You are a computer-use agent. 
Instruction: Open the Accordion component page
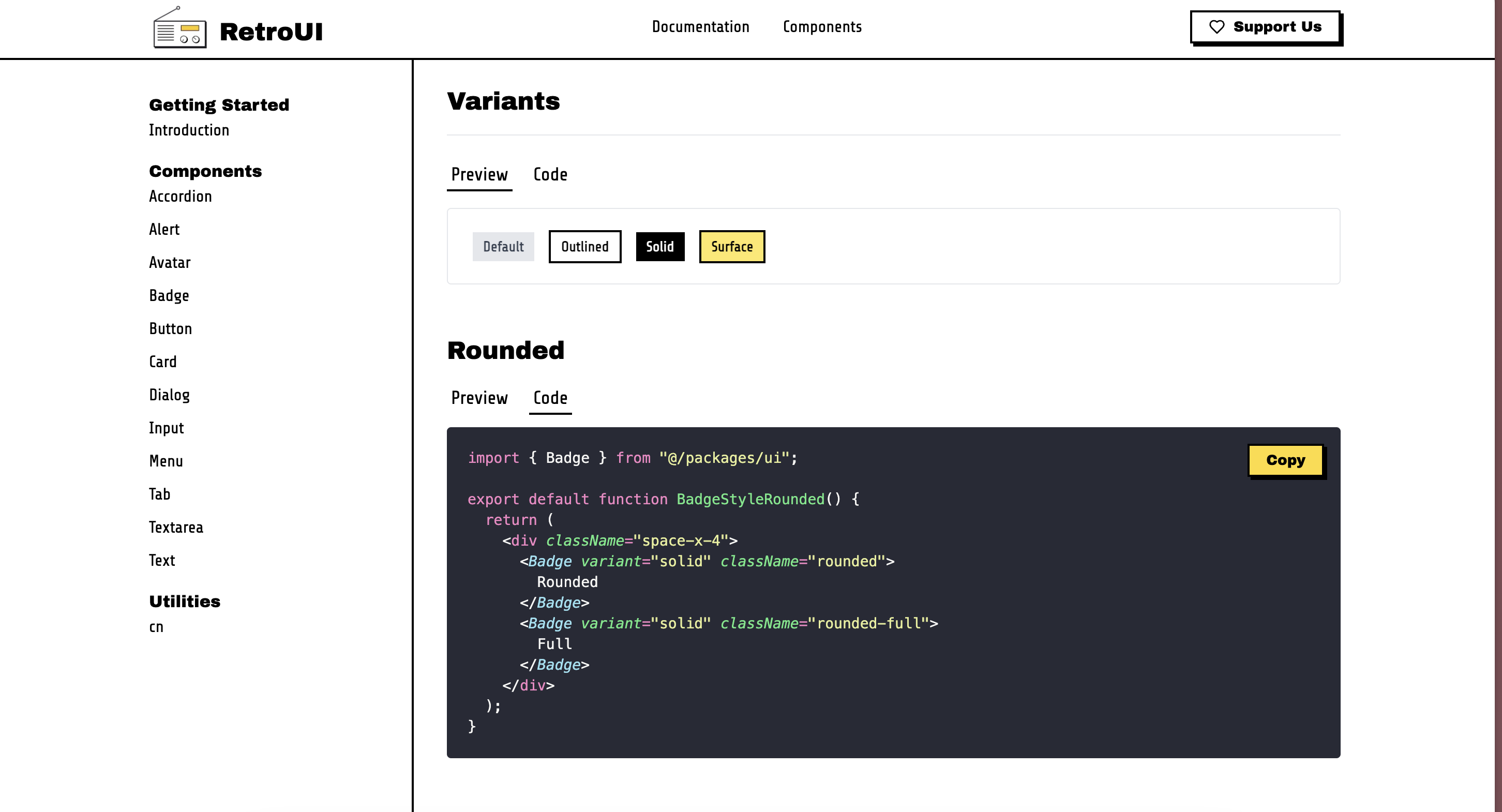click(x=180, y=197)
